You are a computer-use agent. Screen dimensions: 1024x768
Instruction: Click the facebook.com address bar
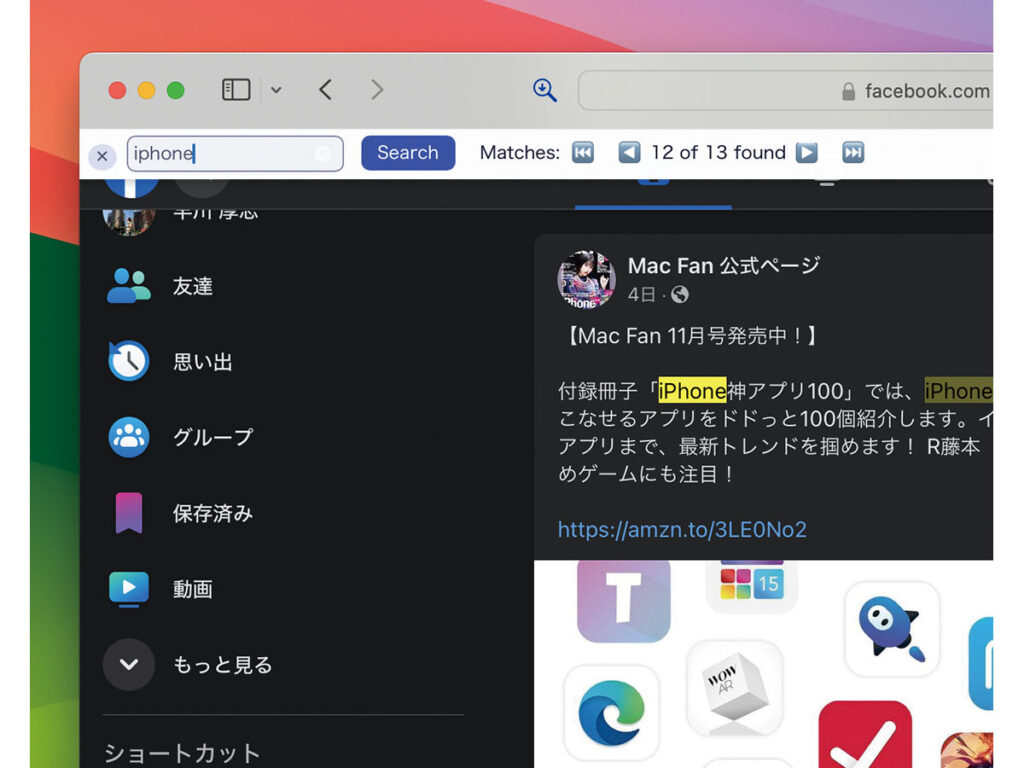[x=786, y=91]
